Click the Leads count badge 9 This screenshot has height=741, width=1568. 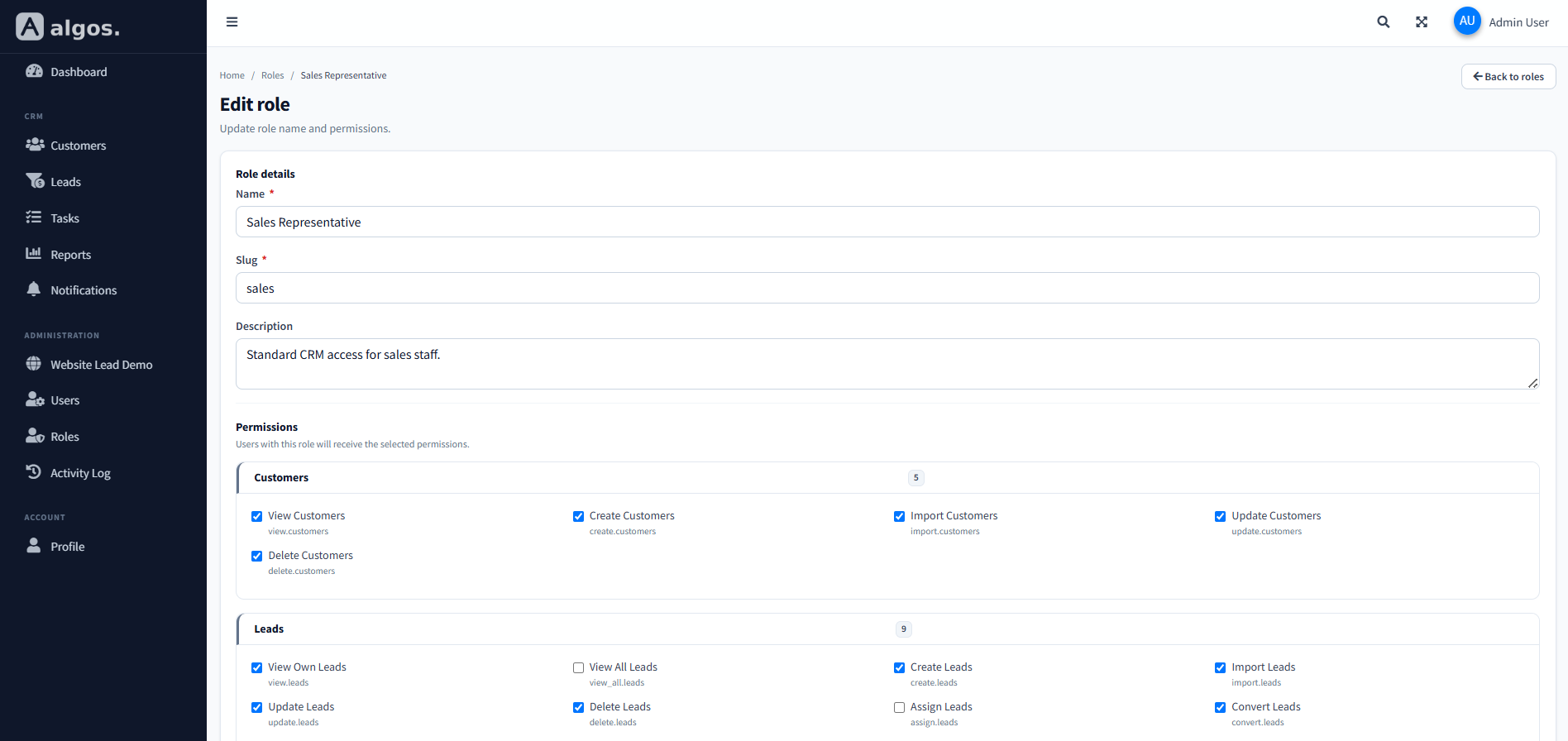[x=904, y=629]
